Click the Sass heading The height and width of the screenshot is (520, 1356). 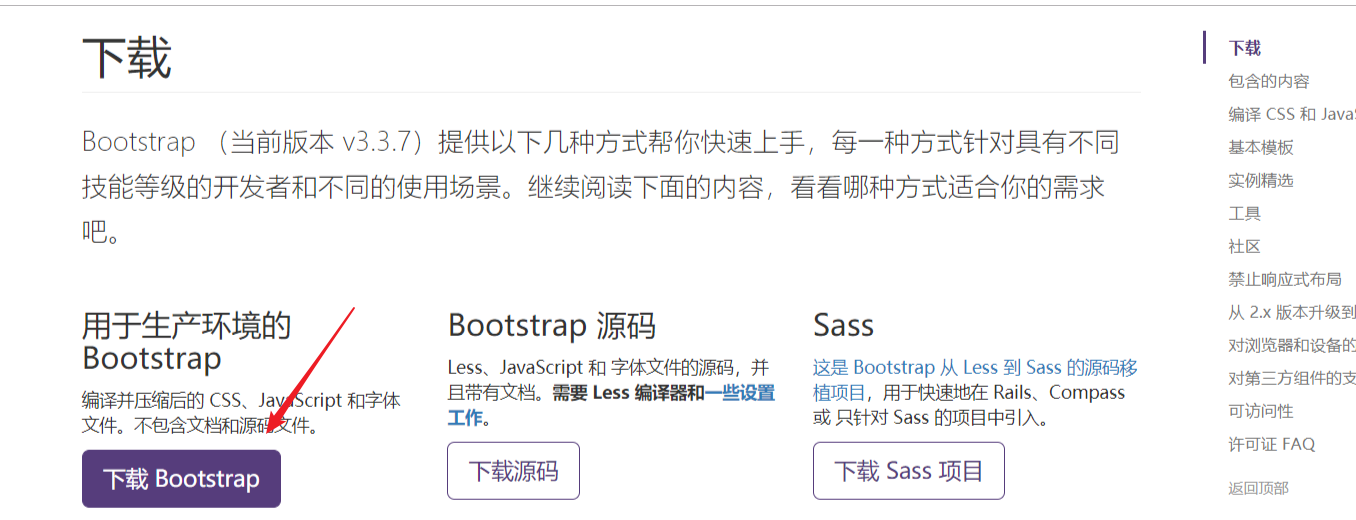(843, 325)
